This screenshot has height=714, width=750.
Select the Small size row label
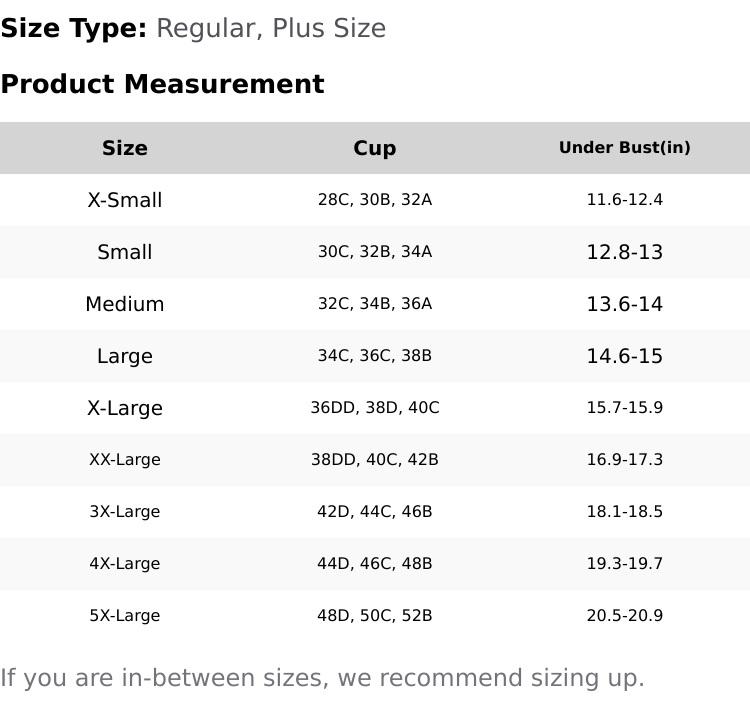tap(124, 252)
